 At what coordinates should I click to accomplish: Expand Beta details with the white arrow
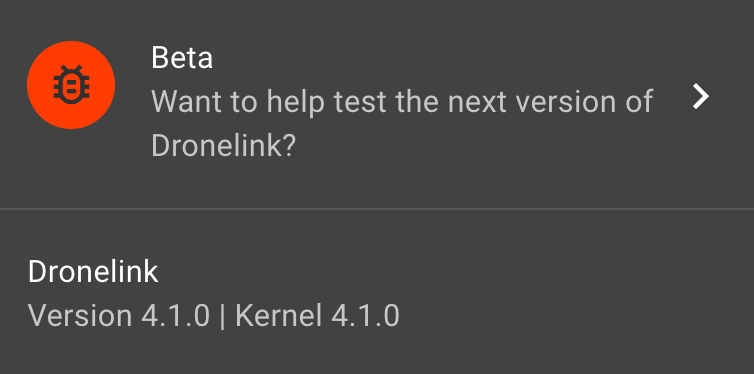700,96
